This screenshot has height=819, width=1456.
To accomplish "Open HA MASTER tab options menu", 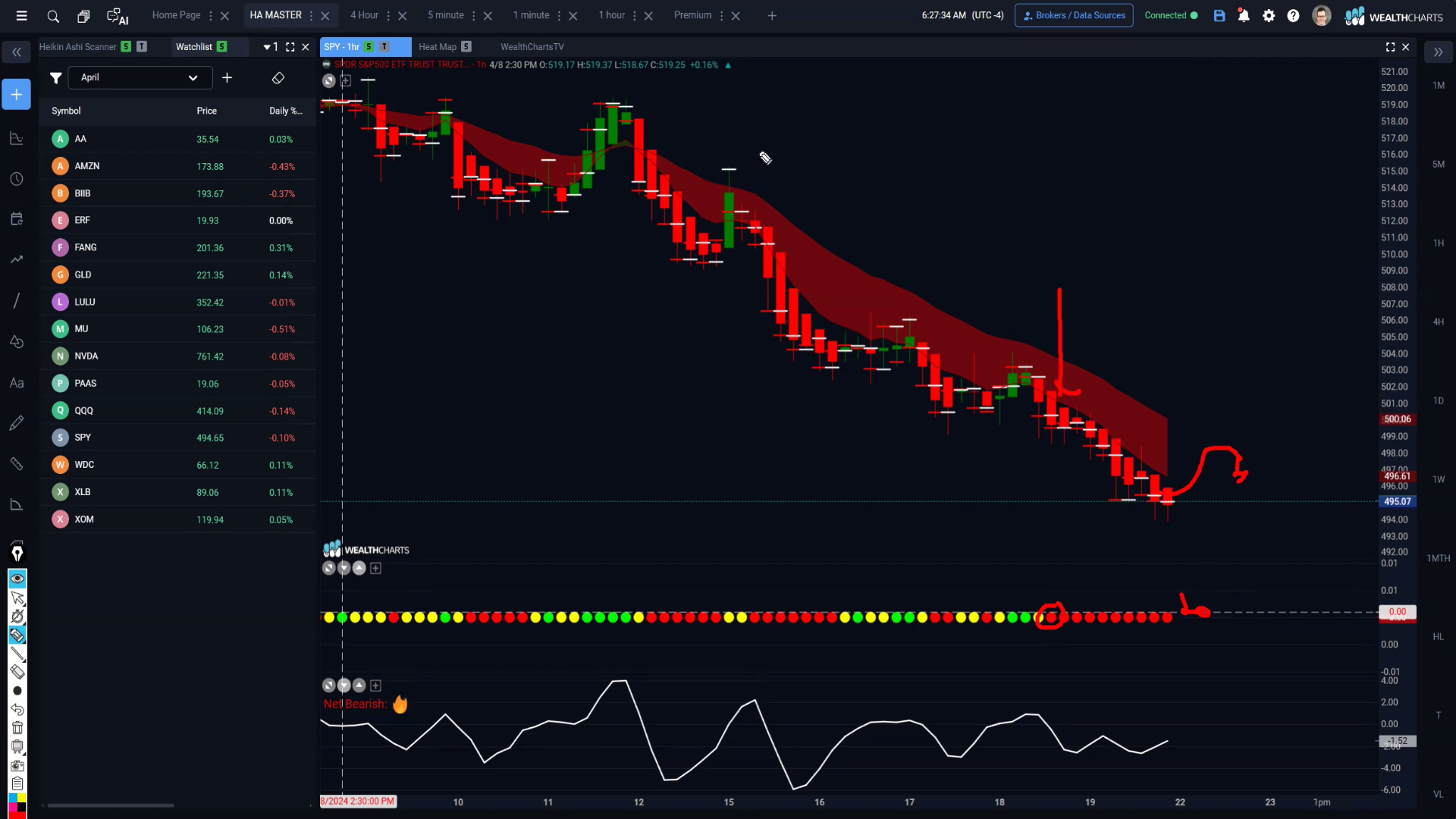I will point(311,15).
